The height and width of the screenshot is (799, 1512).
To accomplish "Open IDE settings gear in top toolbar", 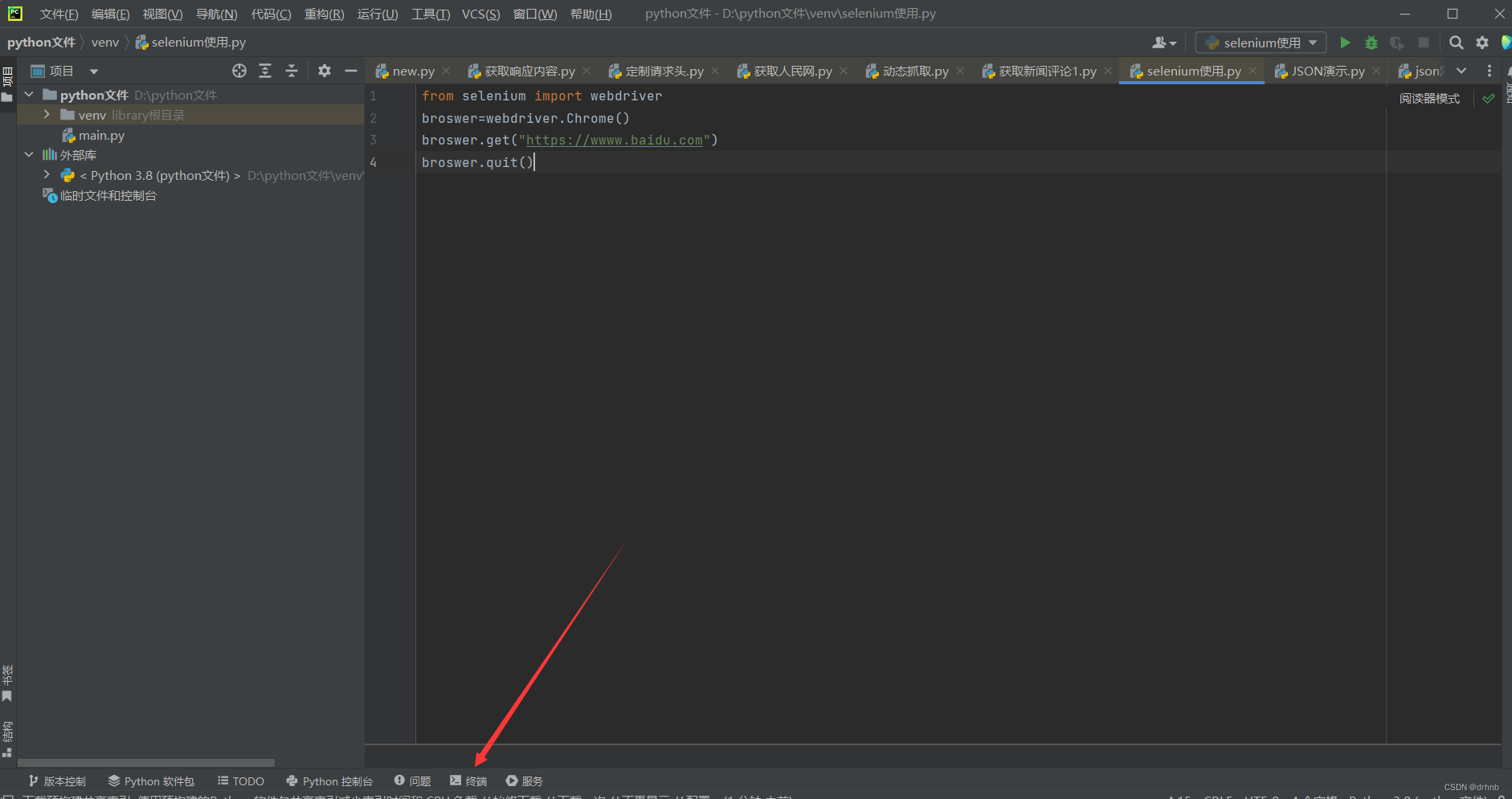I will click(x=1482, y=43).
